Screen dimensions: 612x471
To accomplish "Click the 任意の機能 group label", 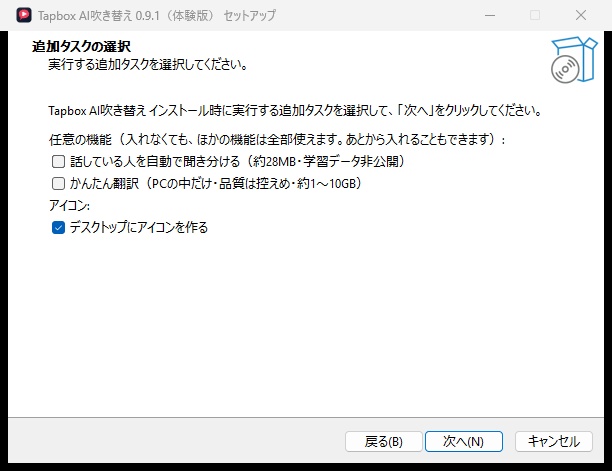I will tap(277, 139).
